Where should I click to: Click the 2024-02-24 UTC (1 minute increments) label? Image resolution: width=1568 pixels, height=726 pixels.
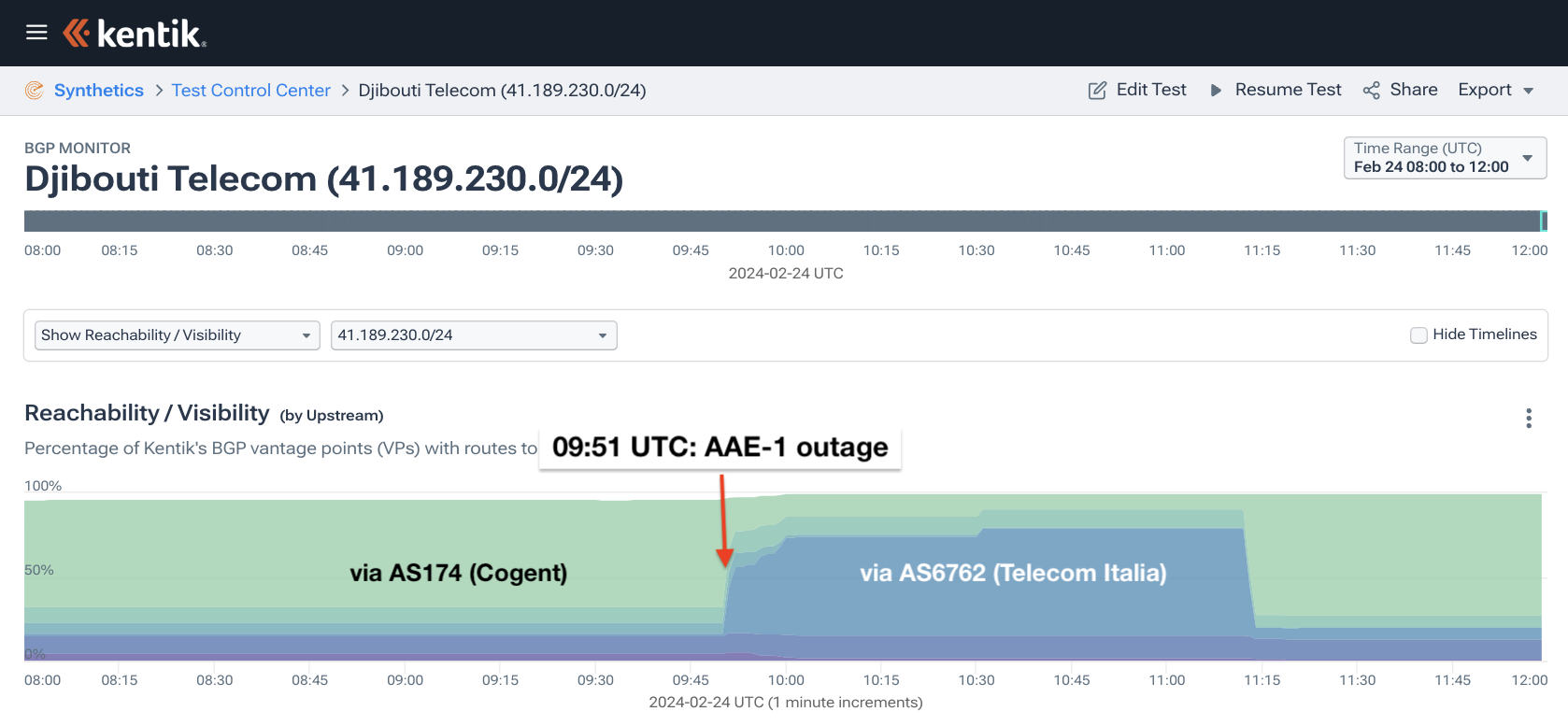pyautogui.click(x=786, y=703)
